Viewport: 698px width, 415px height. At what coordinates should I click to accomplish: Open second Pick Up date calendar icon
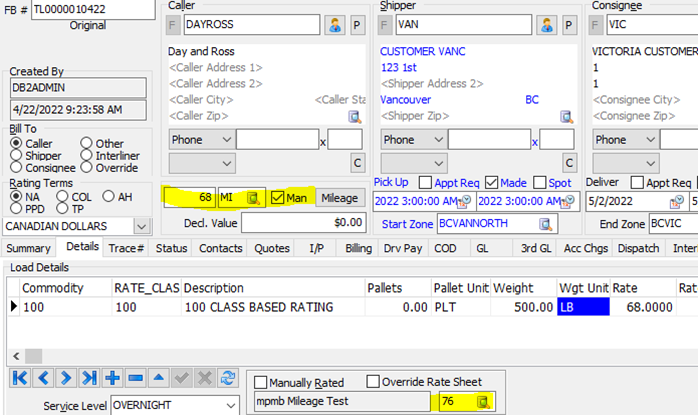click(x=568, y=202)
